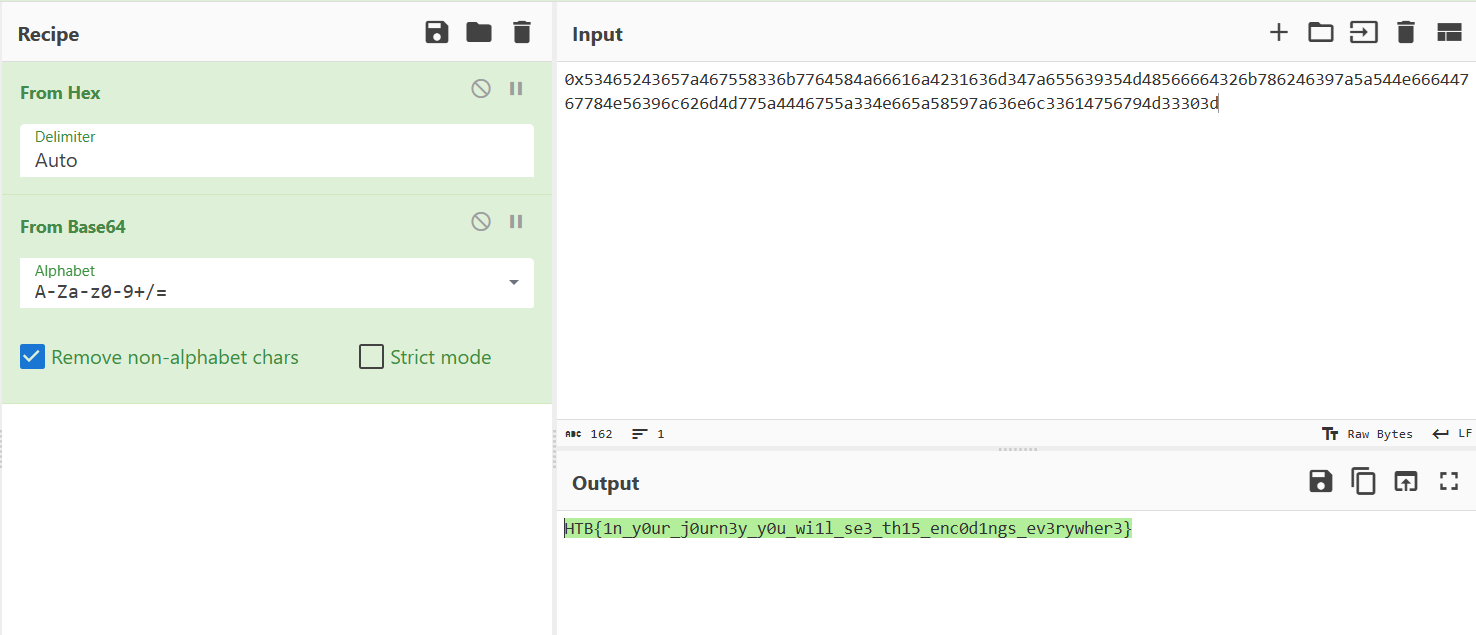Save output to file
The width and height of the screenshot is (1476, 635).
pos(1320,482)
